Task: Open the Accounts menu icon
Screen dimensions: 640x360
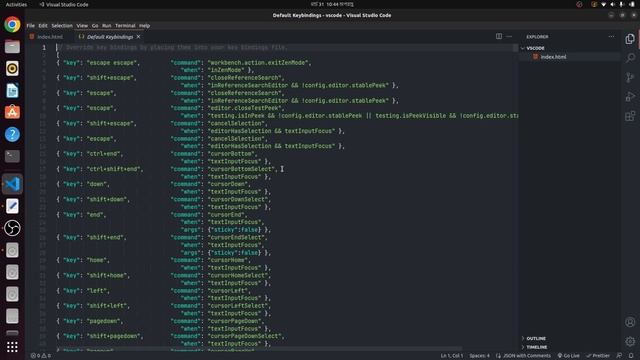Action: click(x=630, y=322)
